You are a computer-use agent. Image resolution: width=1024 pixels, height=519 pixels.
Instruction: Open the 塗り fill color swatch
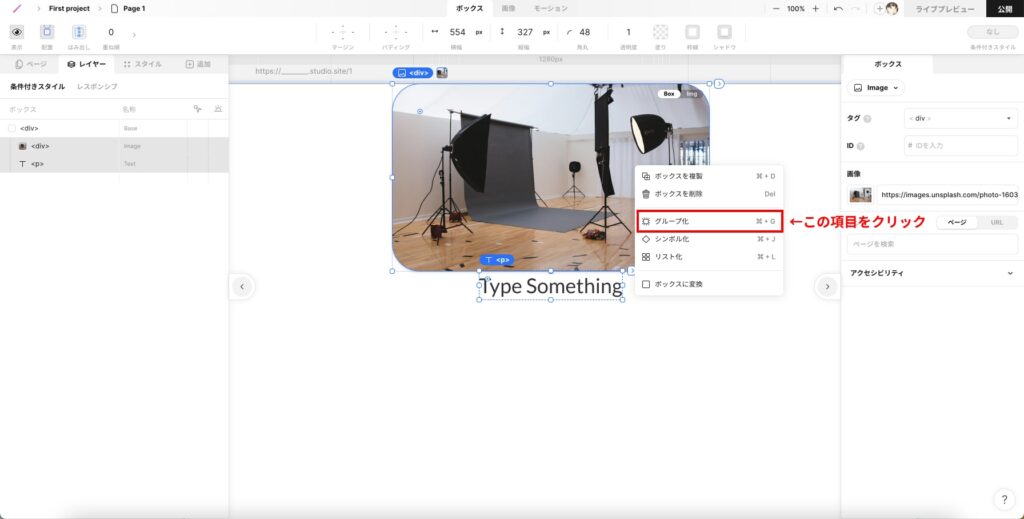point(661,32)
